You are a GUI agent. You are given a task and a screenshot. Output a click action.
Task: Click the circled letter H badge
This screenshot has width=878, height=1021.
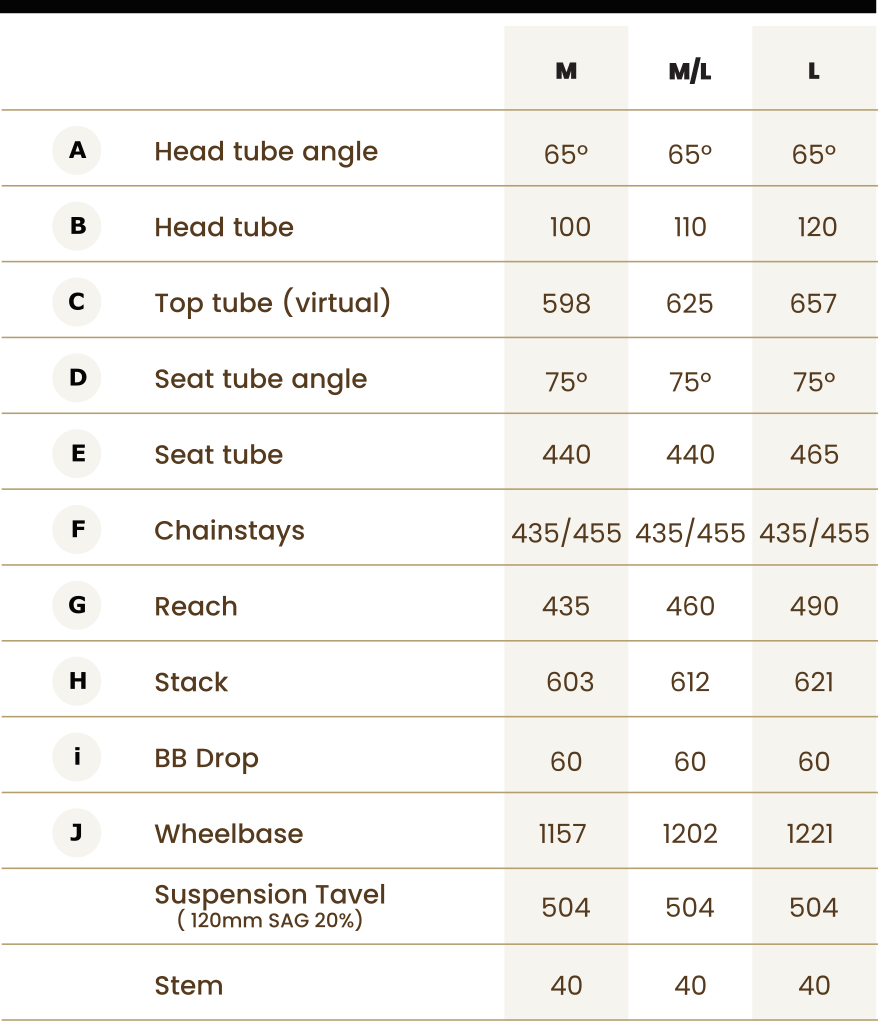[77, 681]
